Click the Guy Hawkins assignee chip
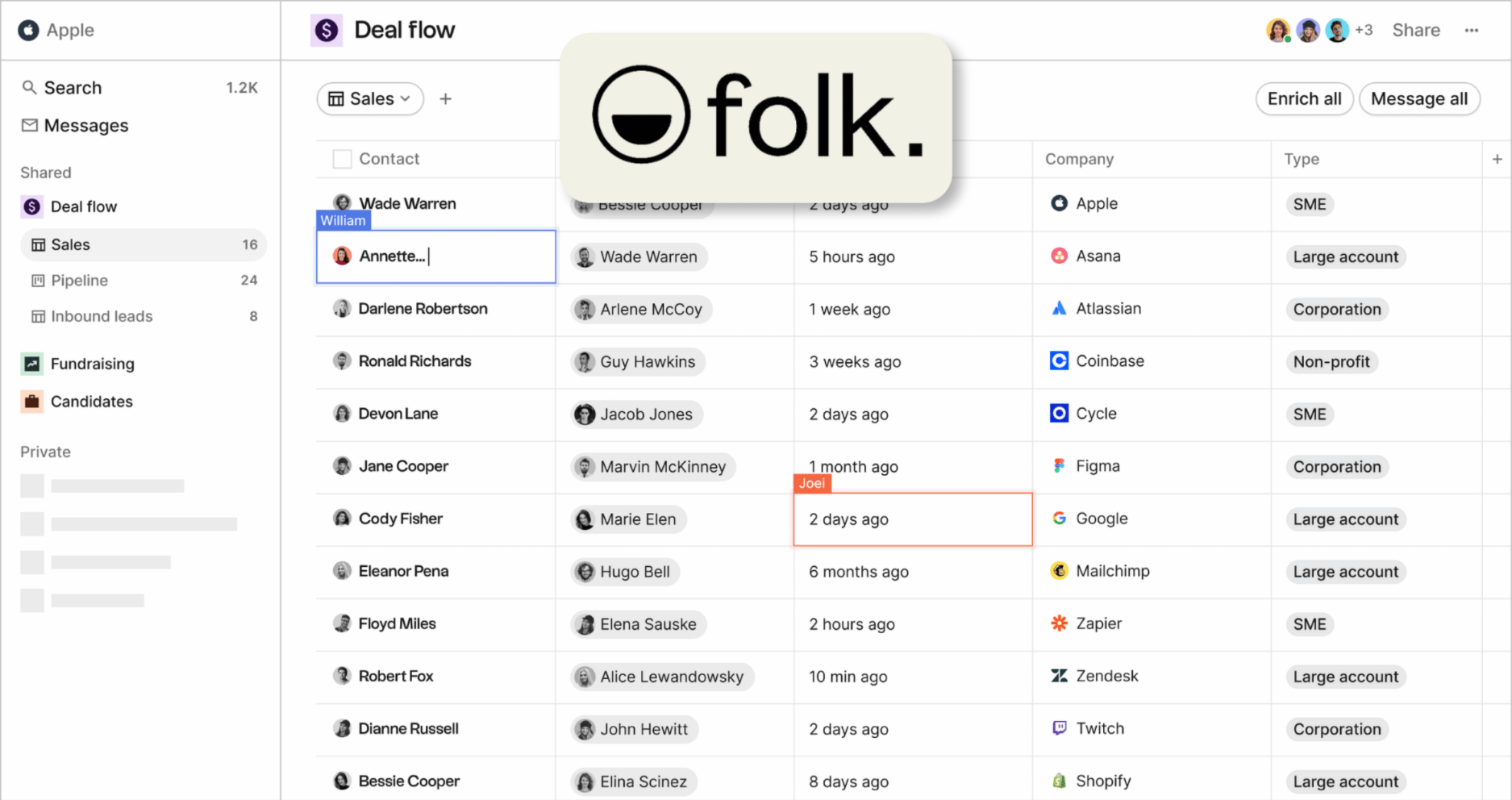The height and width of the screenshot is (800, 1512). pos(638,361)
